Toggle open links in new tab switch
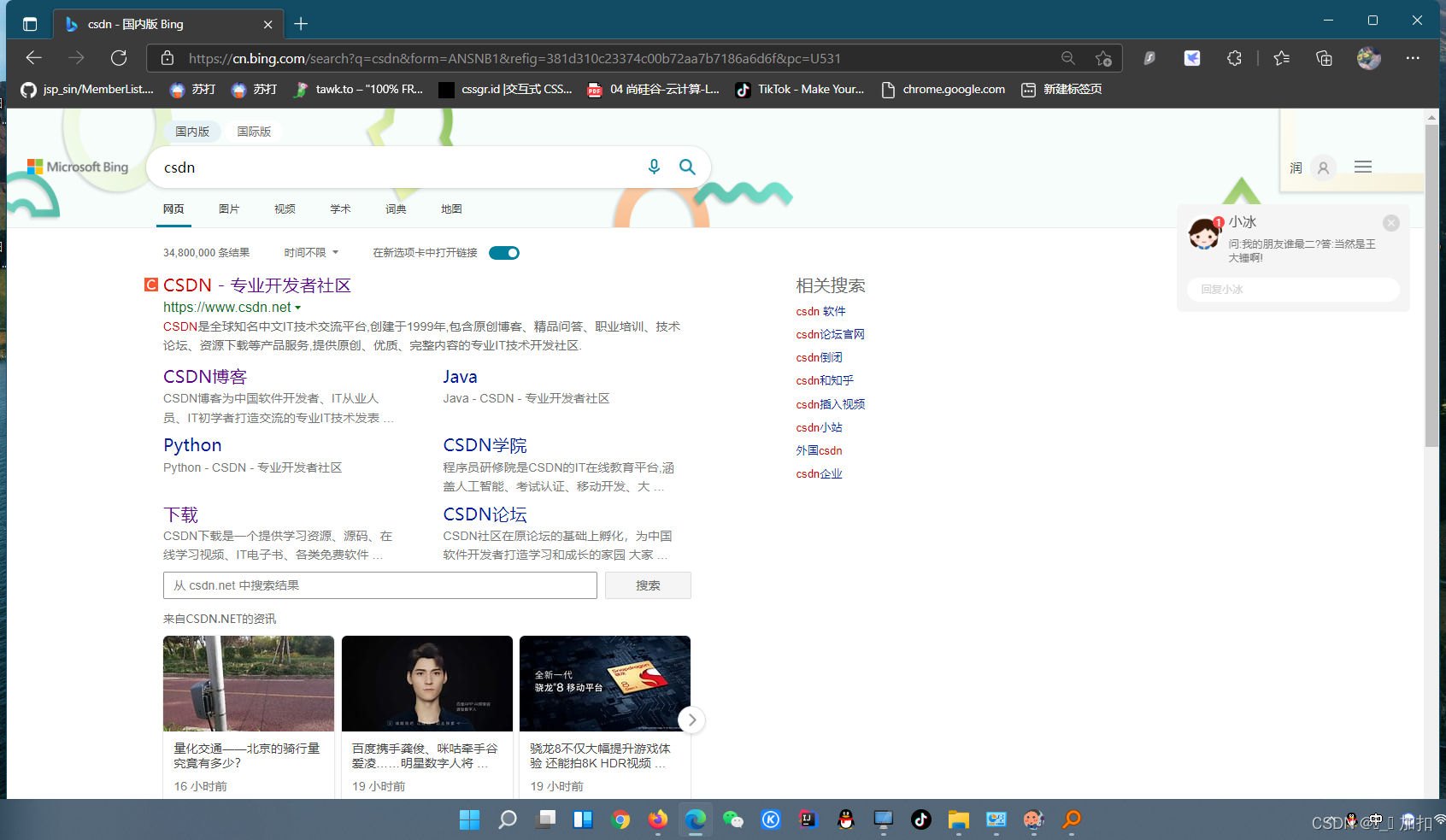Image resolution: width=1446 pixels, height=840 pixels. point(504,253)
